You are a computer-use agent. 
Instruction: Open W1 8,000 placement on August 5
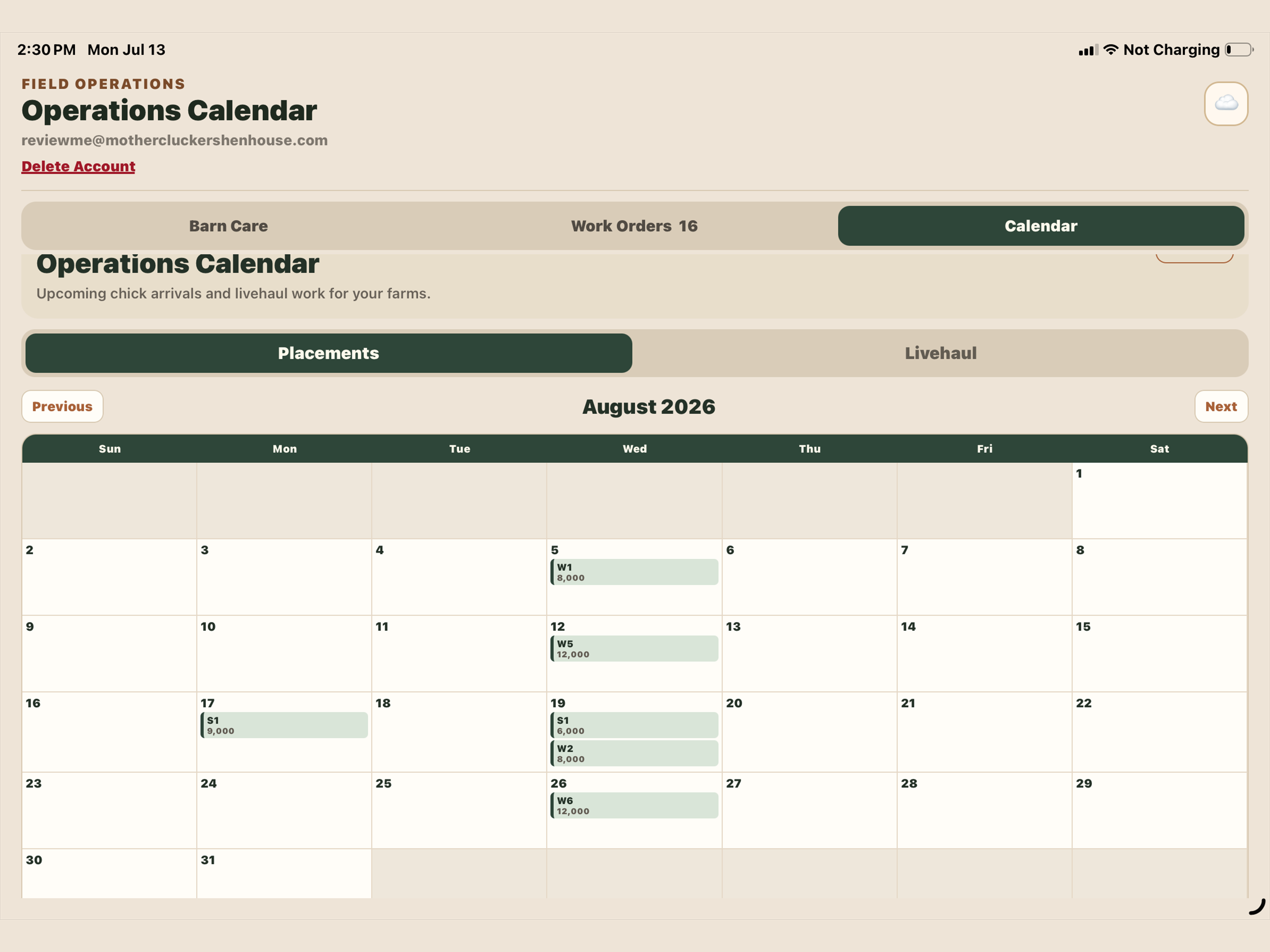click(635, 572)
